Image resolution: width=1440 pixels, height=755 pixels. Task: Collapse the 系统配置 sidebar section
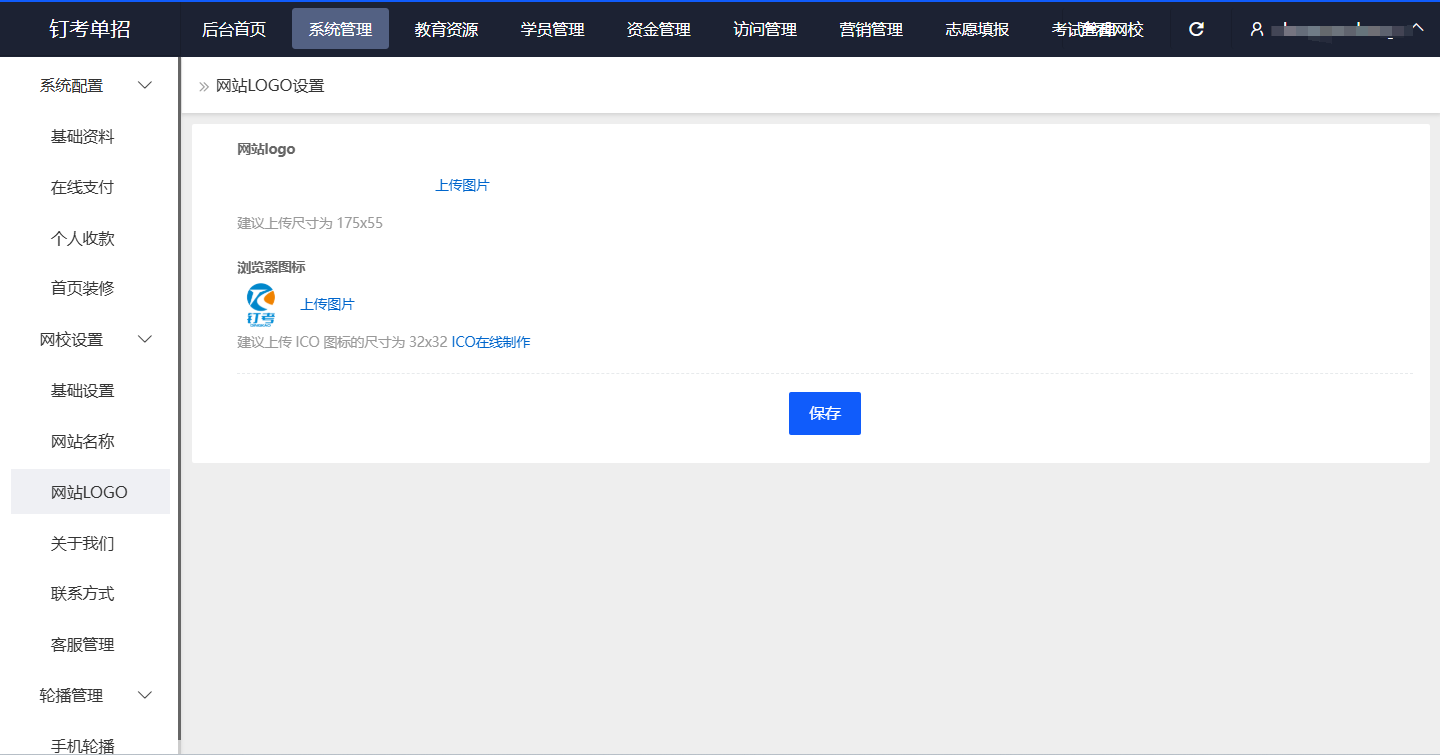click(x=144, y=86)
